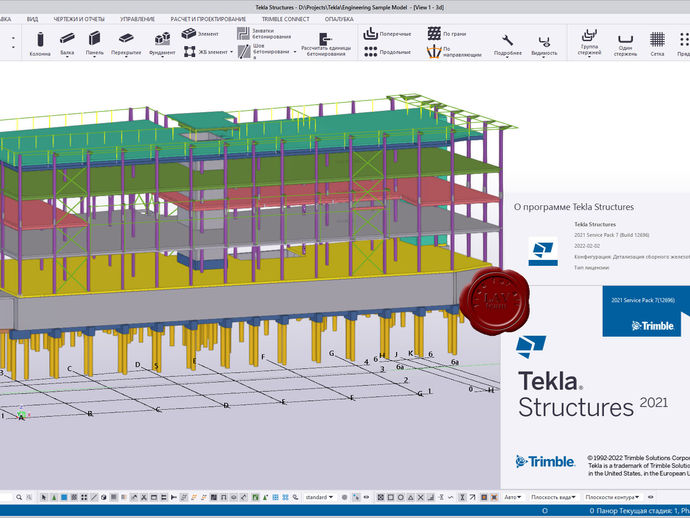Expand the dropdown arrow under Видимость
690x518 pixels.
pos(544,57)
